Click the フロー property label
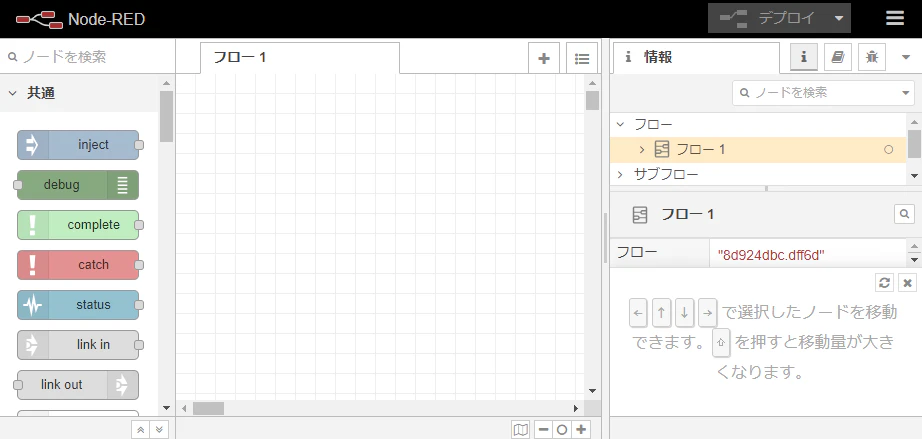The image size is (922, 439). (x=637, y=253)
